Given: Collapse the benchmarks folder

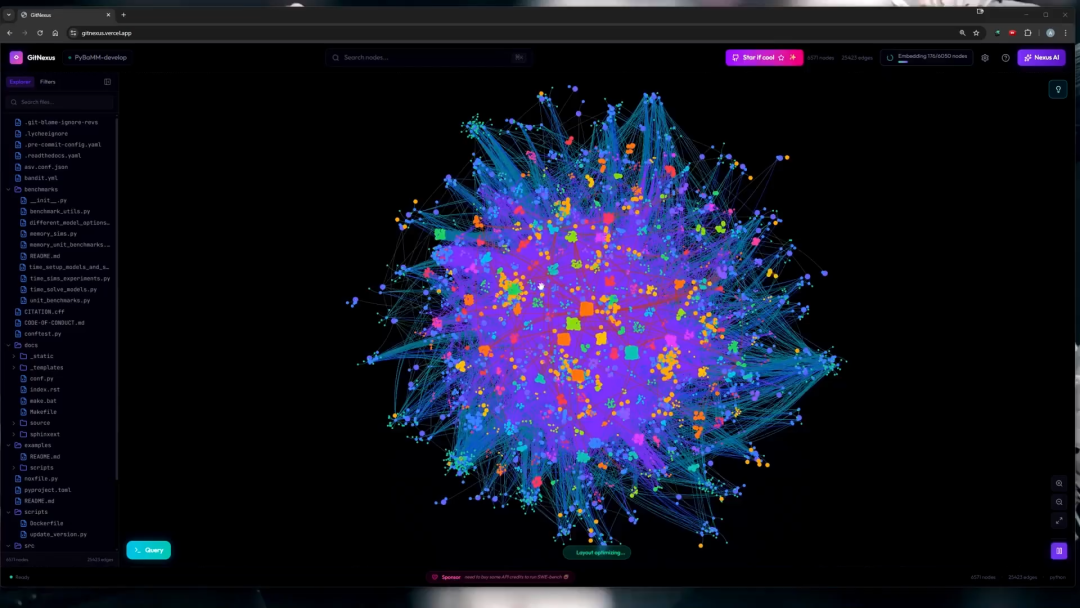Looking at the screenshot, I should coord(8,189).
